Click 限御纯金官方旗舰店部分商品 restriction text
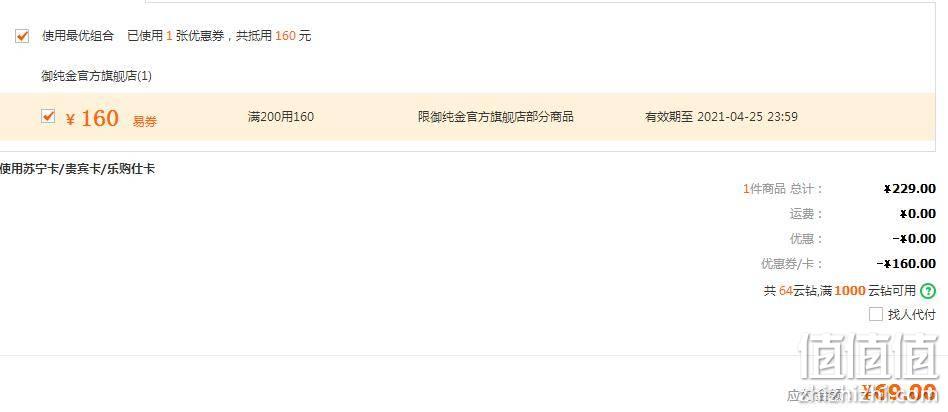Screen dimensions: 948x412 tap(496, 117)
